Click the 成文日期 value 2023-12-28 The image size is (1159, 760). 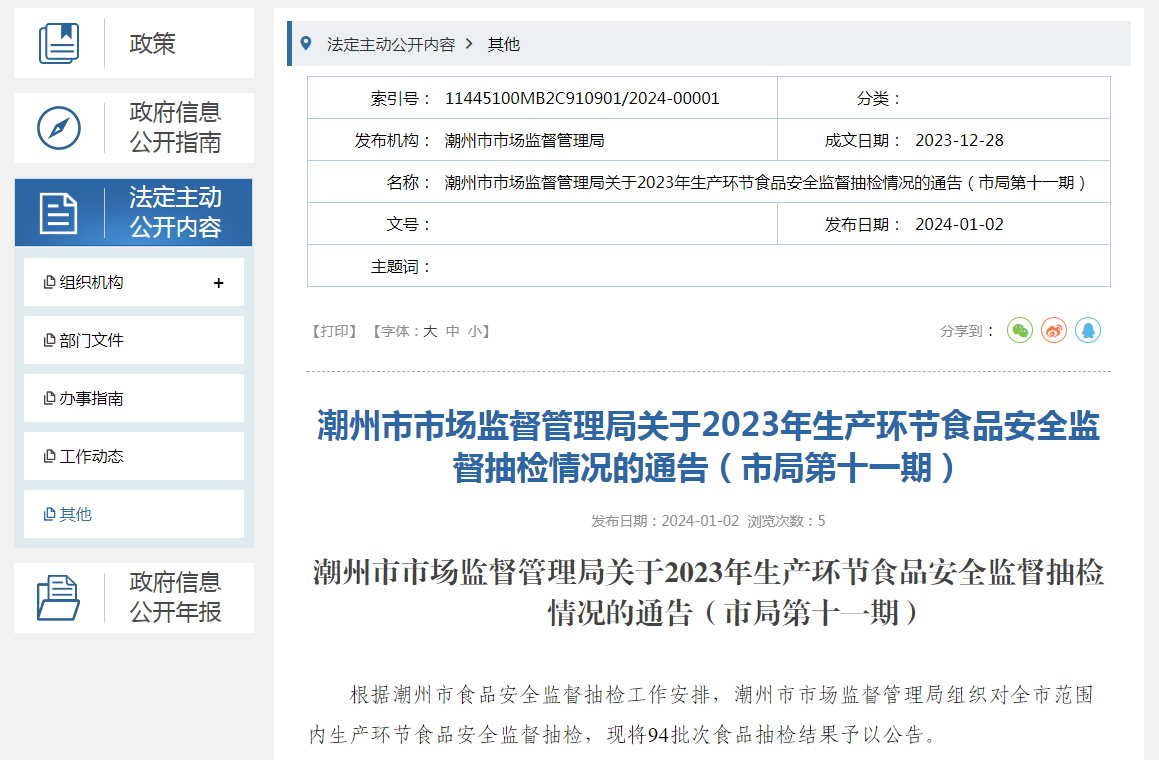point(959,140)
